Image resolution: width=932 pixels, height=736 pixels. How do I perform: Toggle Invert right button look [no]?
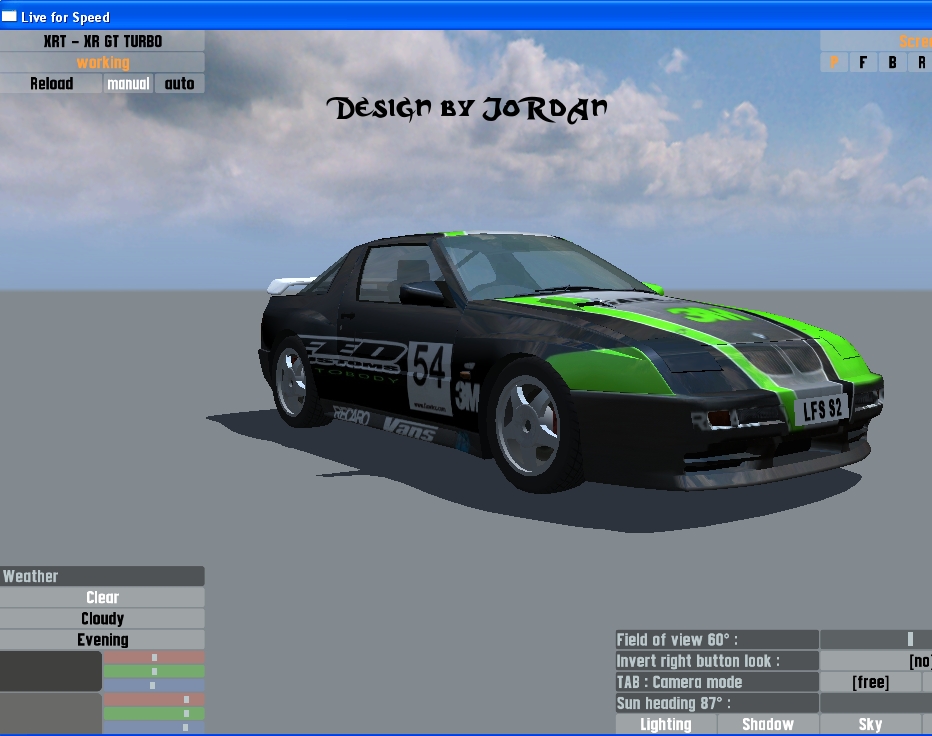(x=876, y=661)
